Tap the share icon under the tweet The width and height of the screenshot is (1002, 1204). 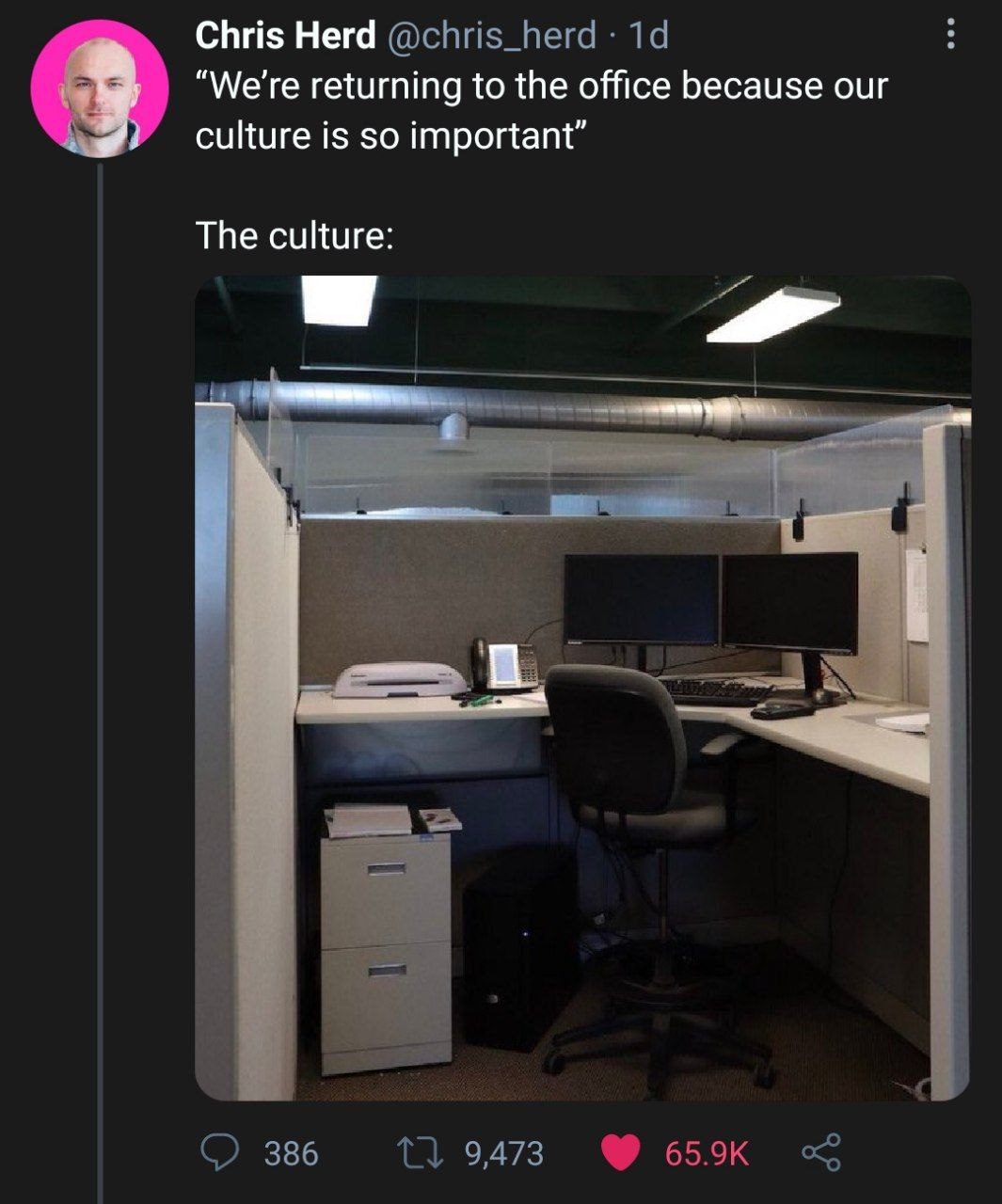[820, 1153]
